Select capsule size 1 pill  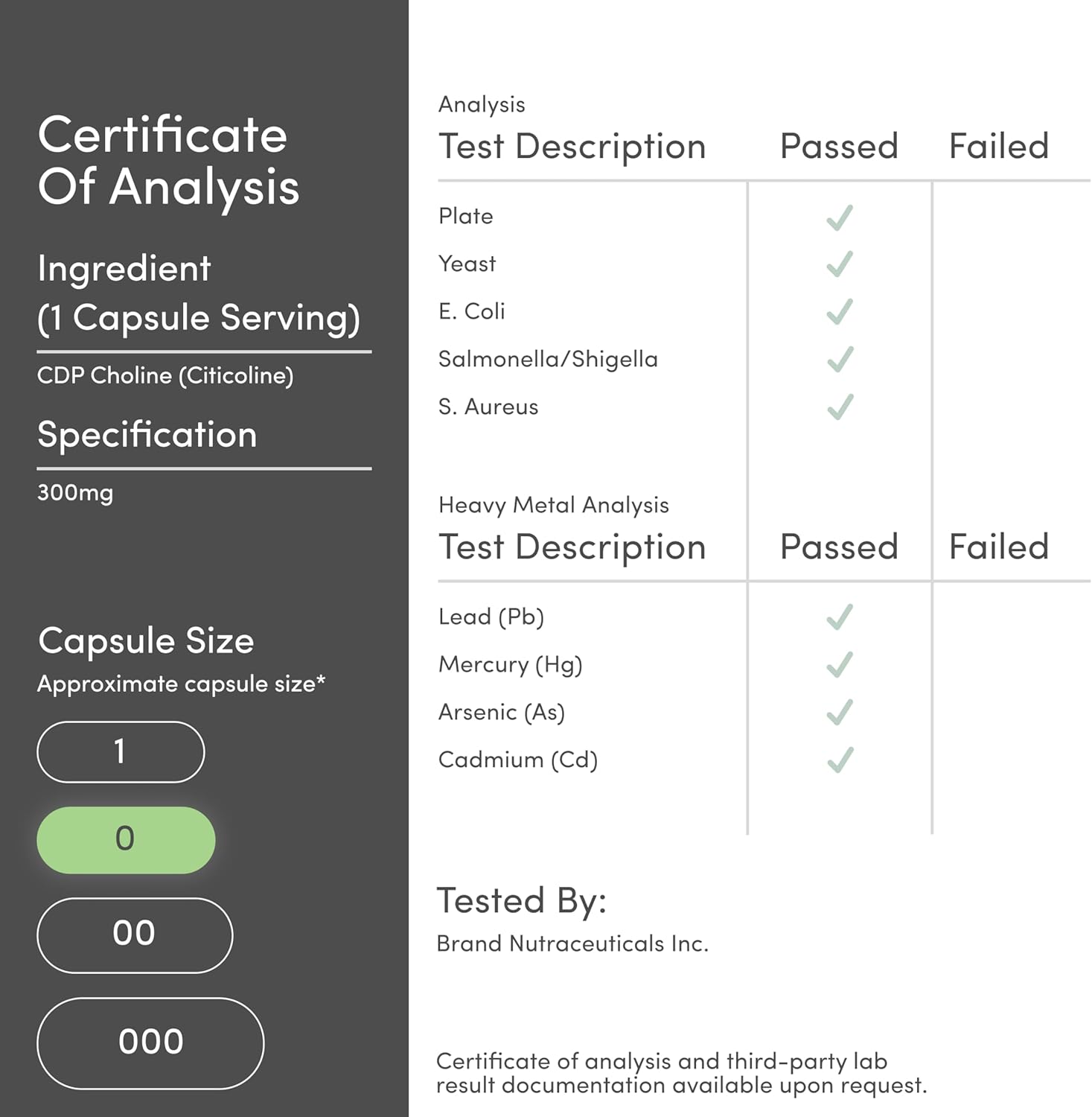tap(121, 752)
